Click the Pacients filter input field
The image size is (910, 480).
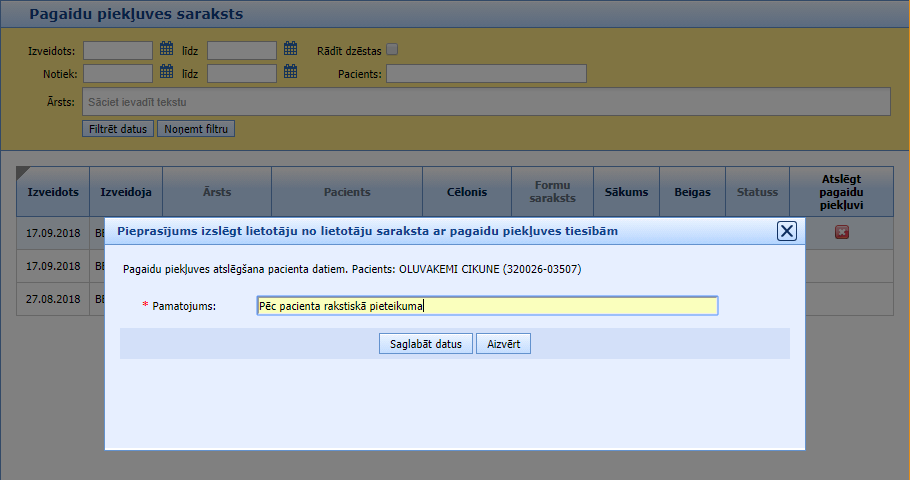[x=486, y=73]
